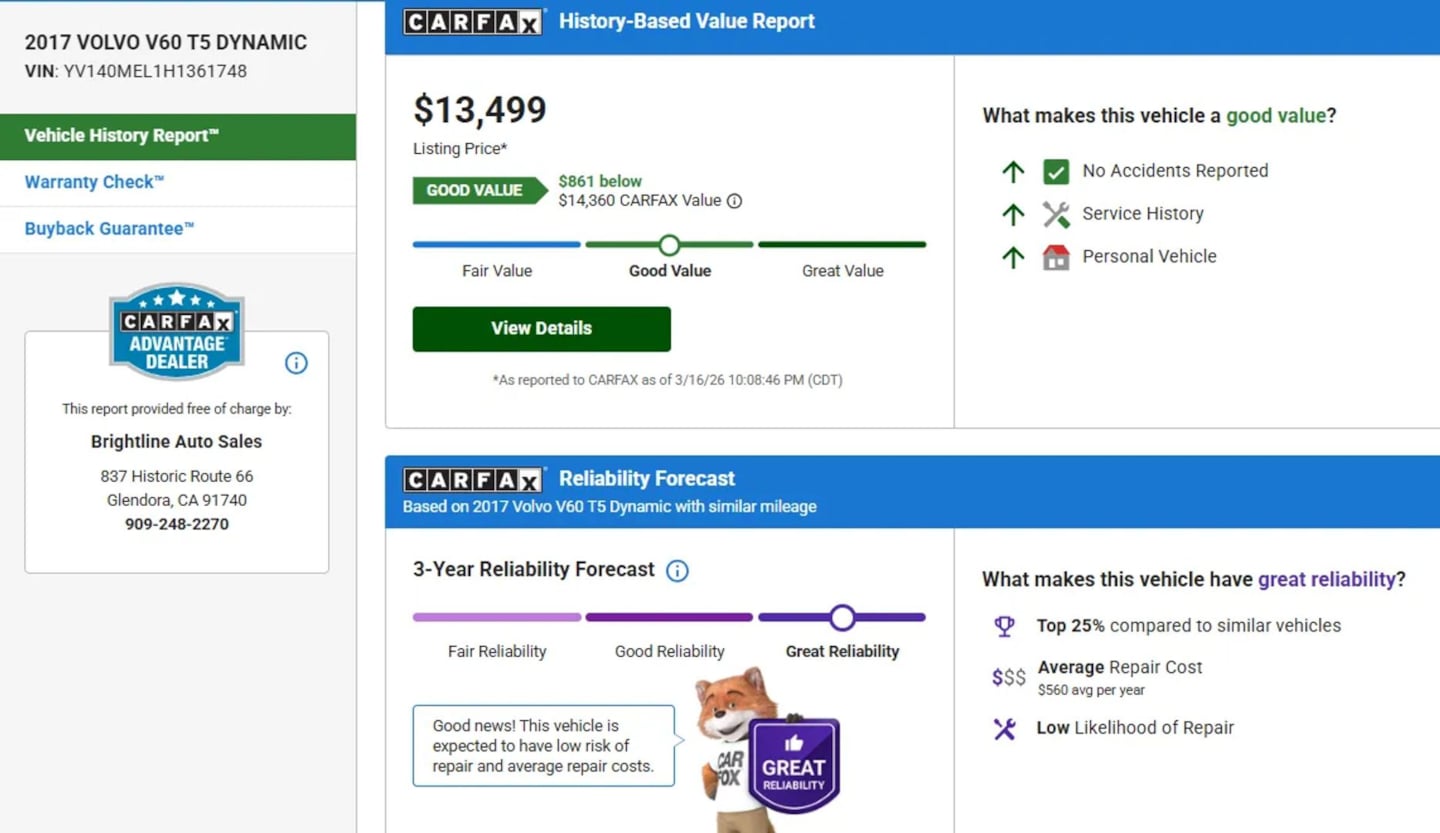The width and height of the screenshot is (1440, 833).
Task: Open the Buyback Guarantee page
Action: coord(109,229)
